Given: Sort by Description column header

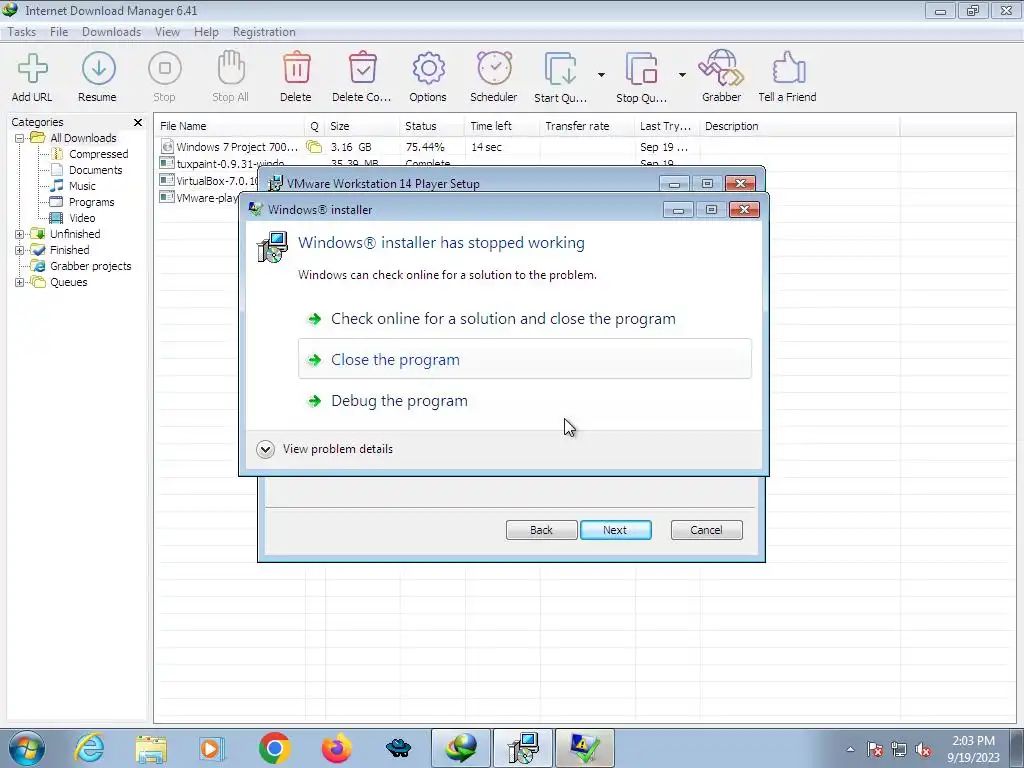Looking at the screenshot, I should point(799,126).
